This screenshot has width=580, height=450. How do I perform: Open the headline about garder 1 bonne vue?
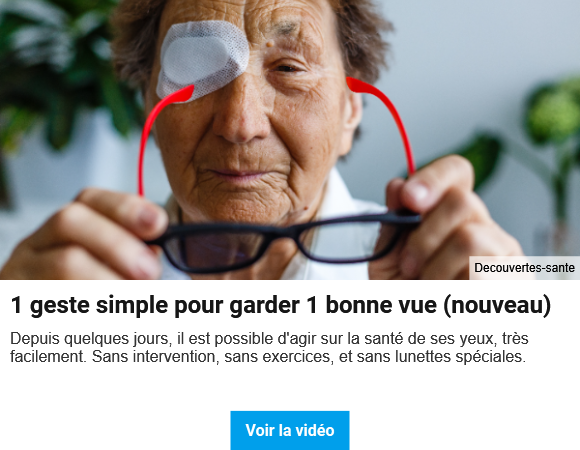coord(281,305)
